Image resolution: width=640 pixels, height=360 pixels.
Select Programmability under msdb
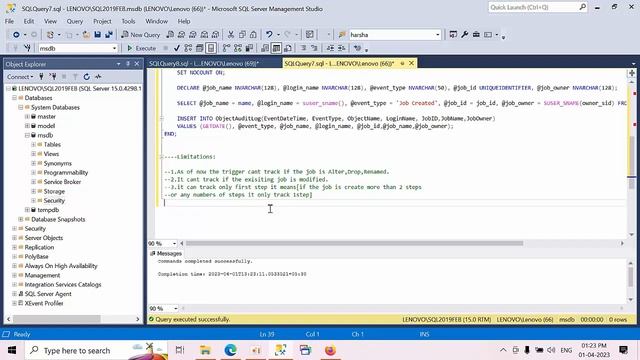(x=66, y=173)
